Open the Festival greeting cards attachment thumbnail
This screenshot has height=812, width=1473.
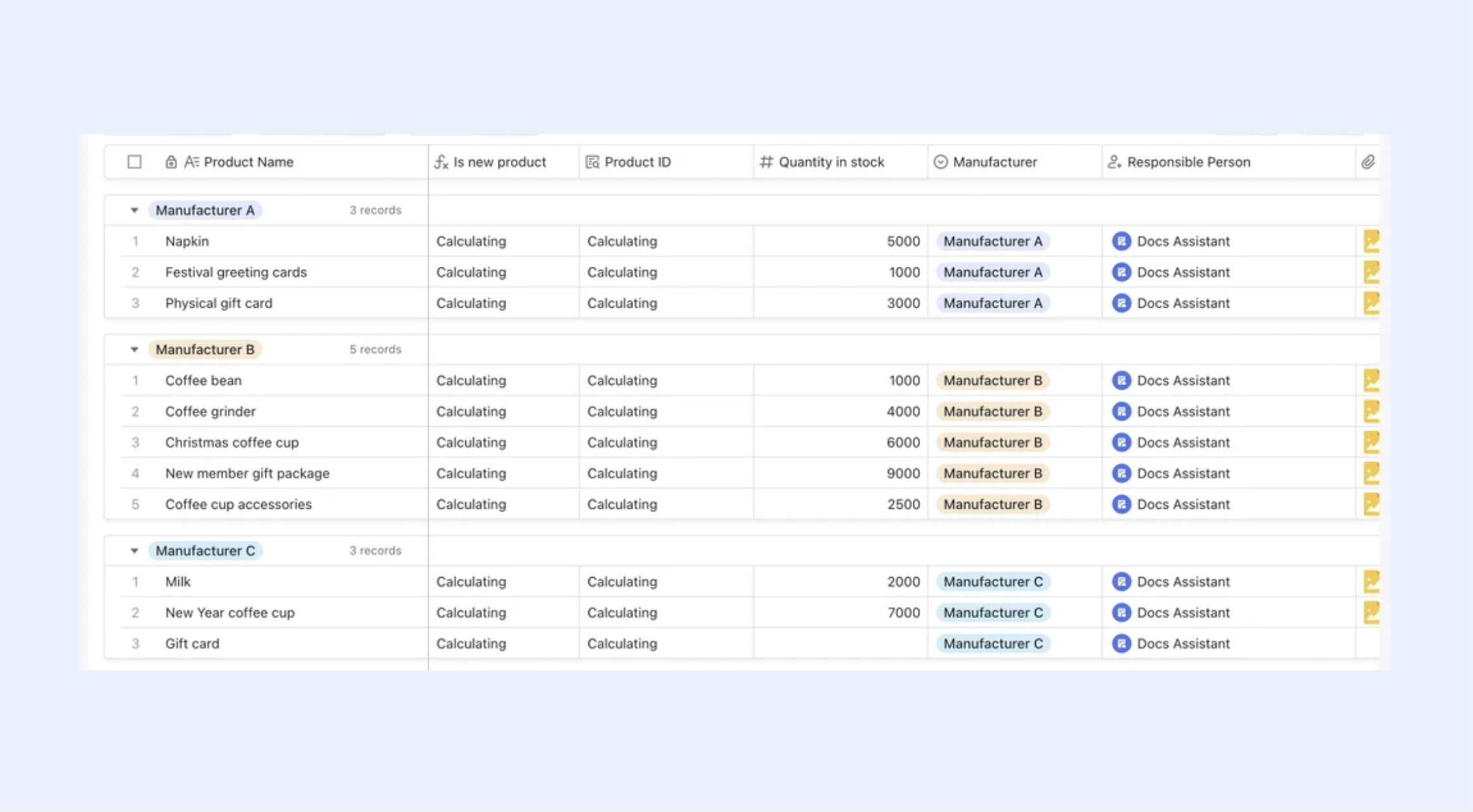click(1371, 272)
